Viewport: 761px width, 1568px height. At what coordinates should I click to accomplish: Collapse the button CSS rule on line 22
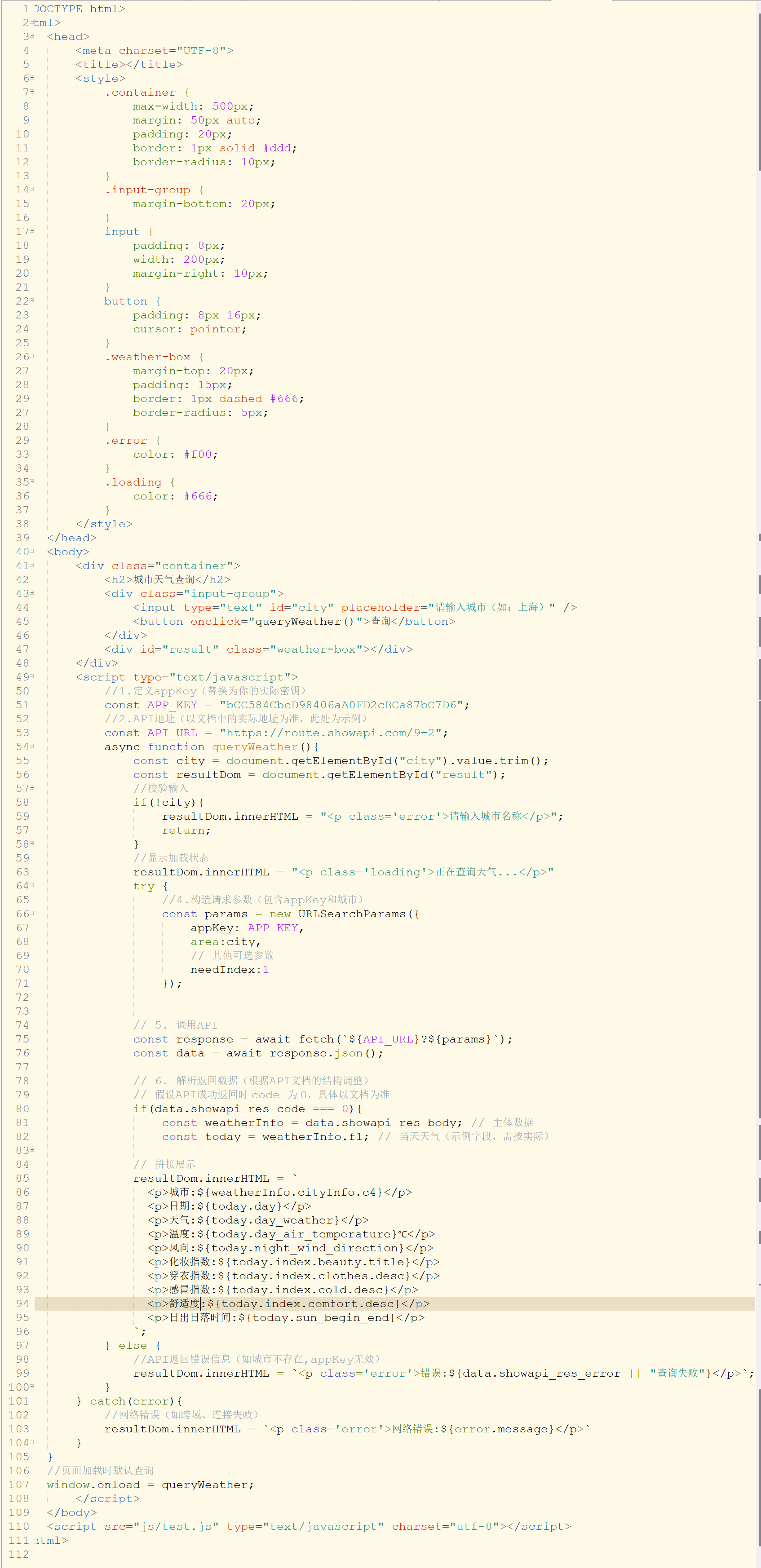[31, 300]
